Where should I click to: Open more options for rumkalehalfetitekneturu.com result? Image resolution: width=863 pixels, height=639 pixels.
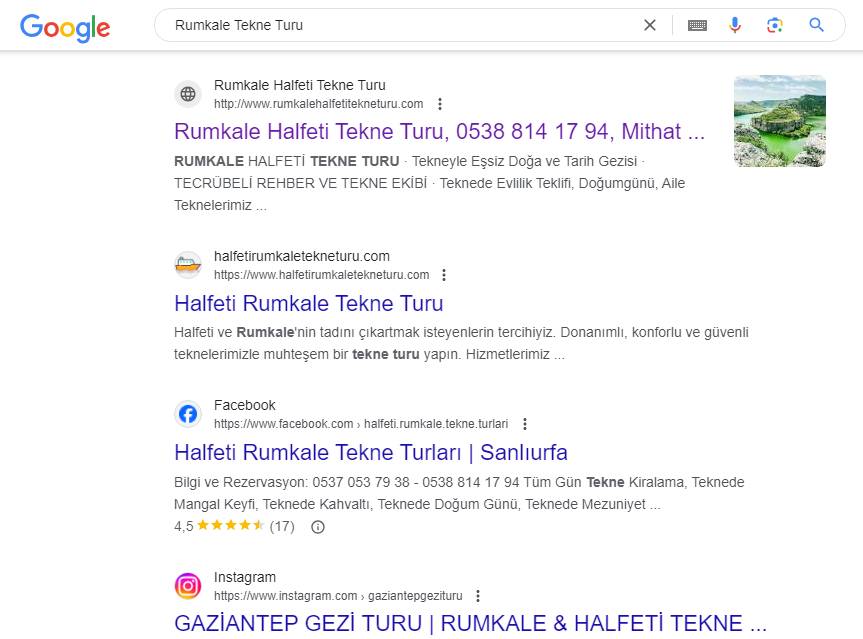pyautogui.click(x=440, y=104)
